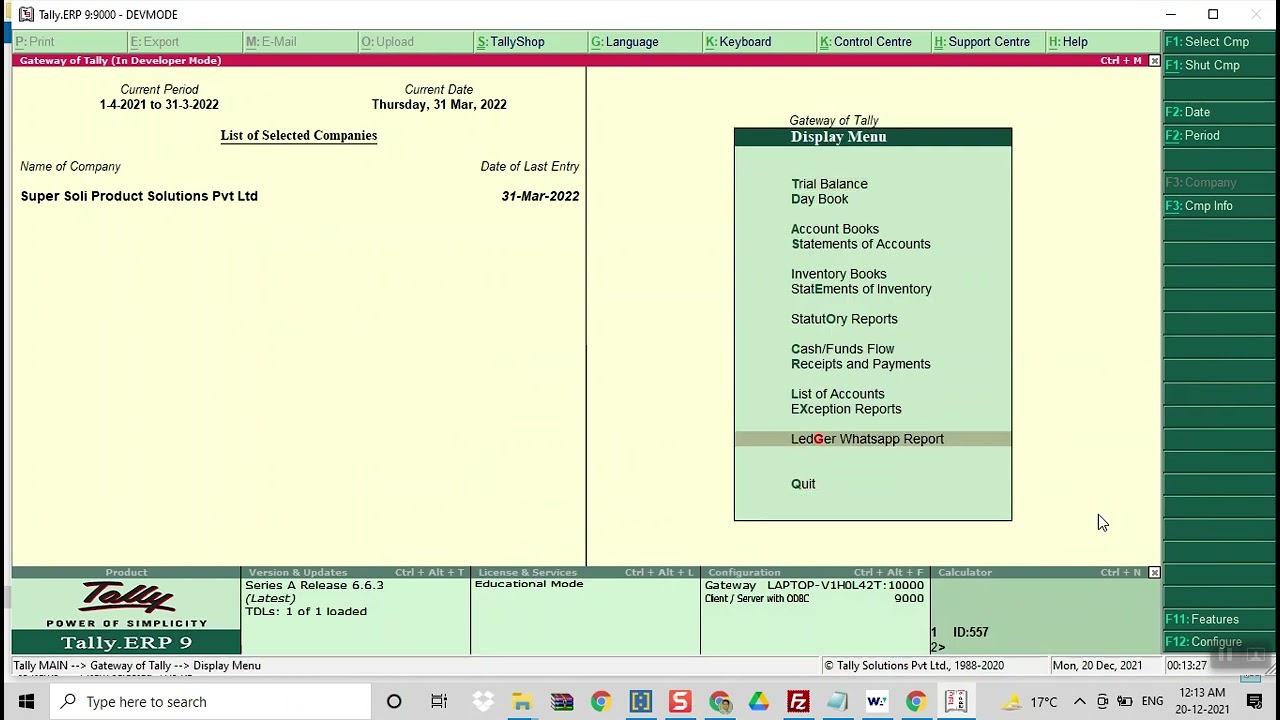Open Cortana circle icon
The height and width of the screenshot is (720, 1280).
394,702
